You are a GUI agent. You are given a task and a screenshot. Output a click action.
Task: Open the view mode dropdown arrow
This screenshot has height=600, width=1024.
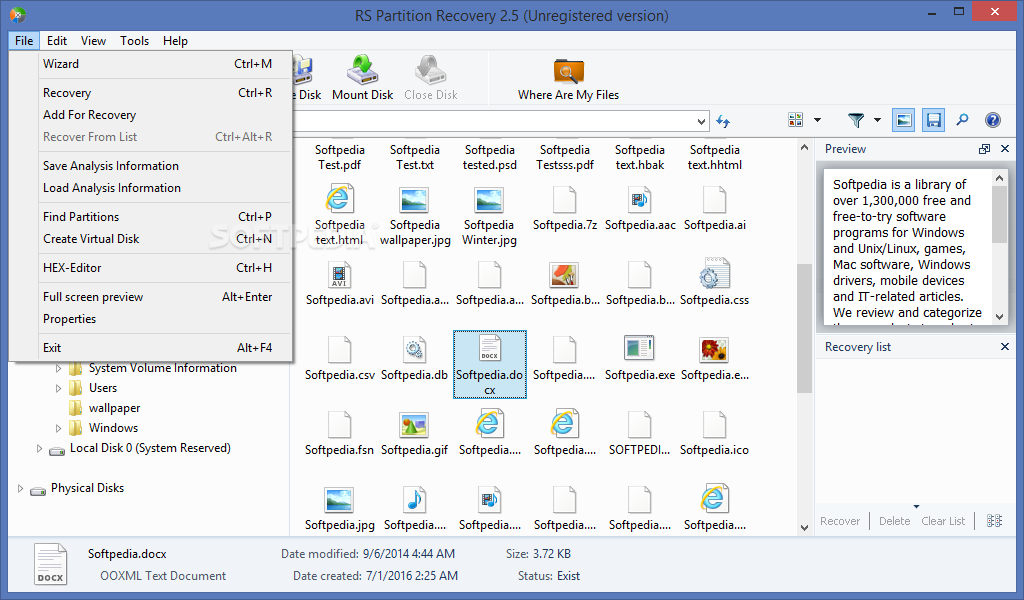[x=817, y=120]
